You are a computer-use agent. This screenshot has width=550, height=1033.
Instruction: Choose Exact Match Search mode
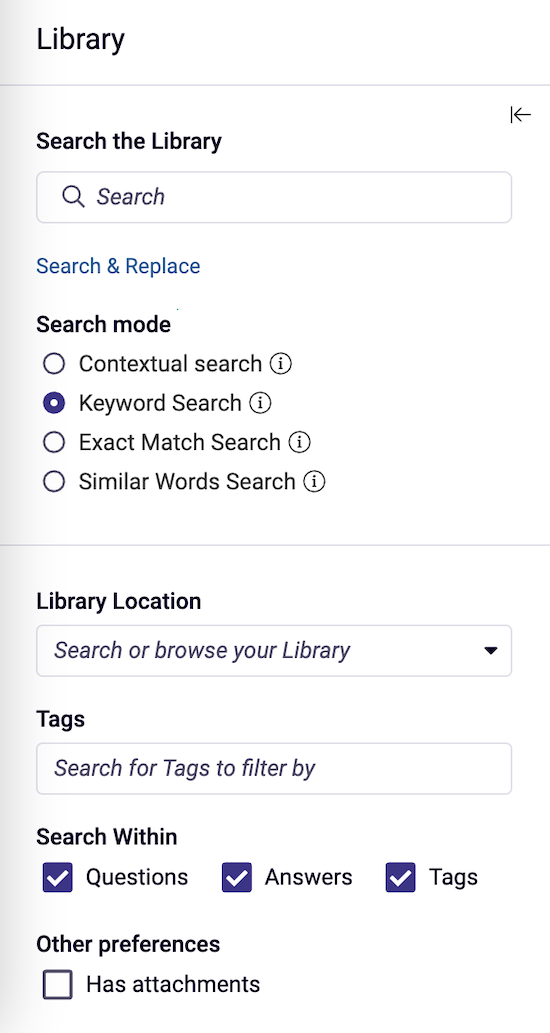(54, 443)
